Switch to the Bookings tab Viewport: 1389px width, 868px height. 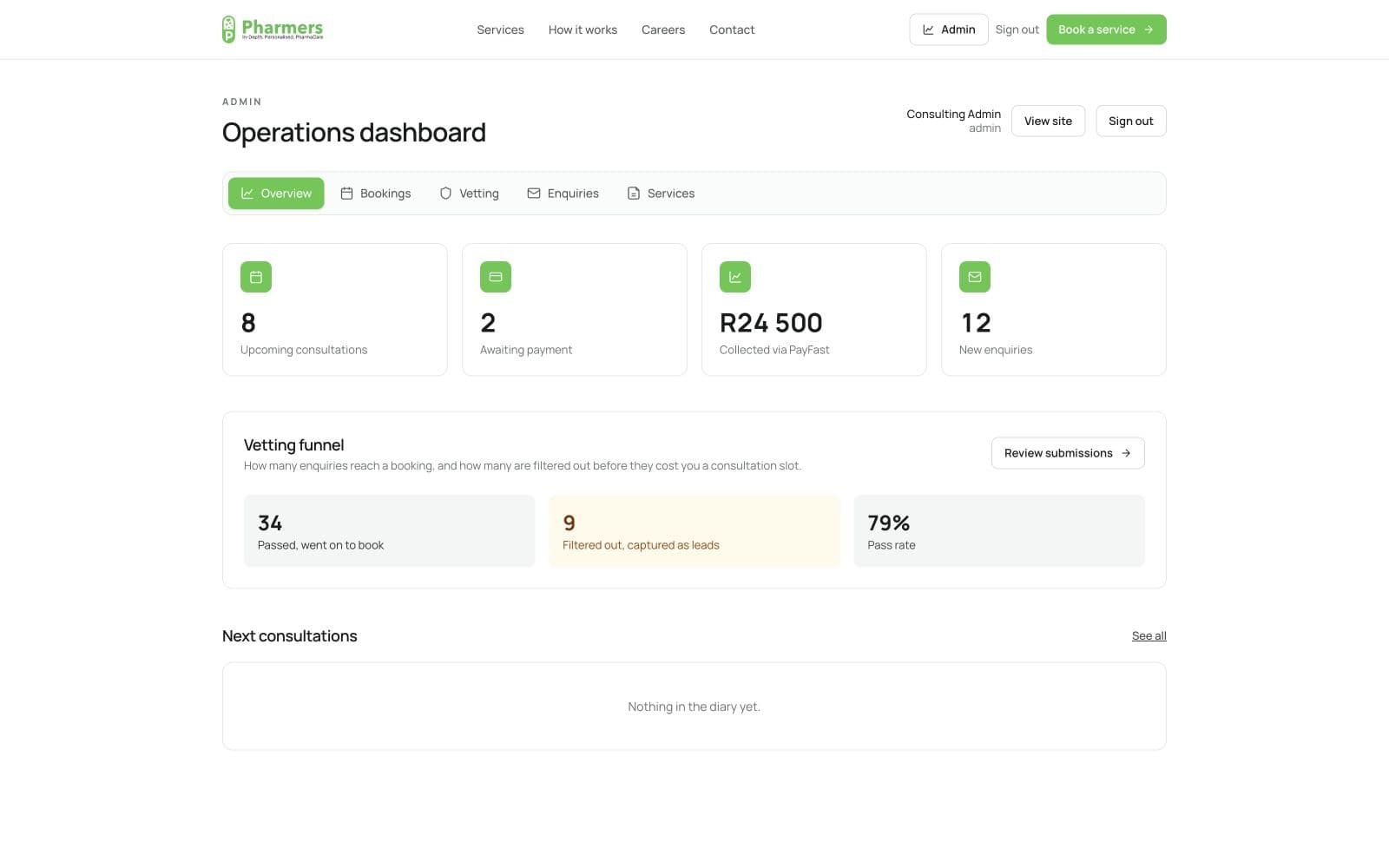click(376, 194)
